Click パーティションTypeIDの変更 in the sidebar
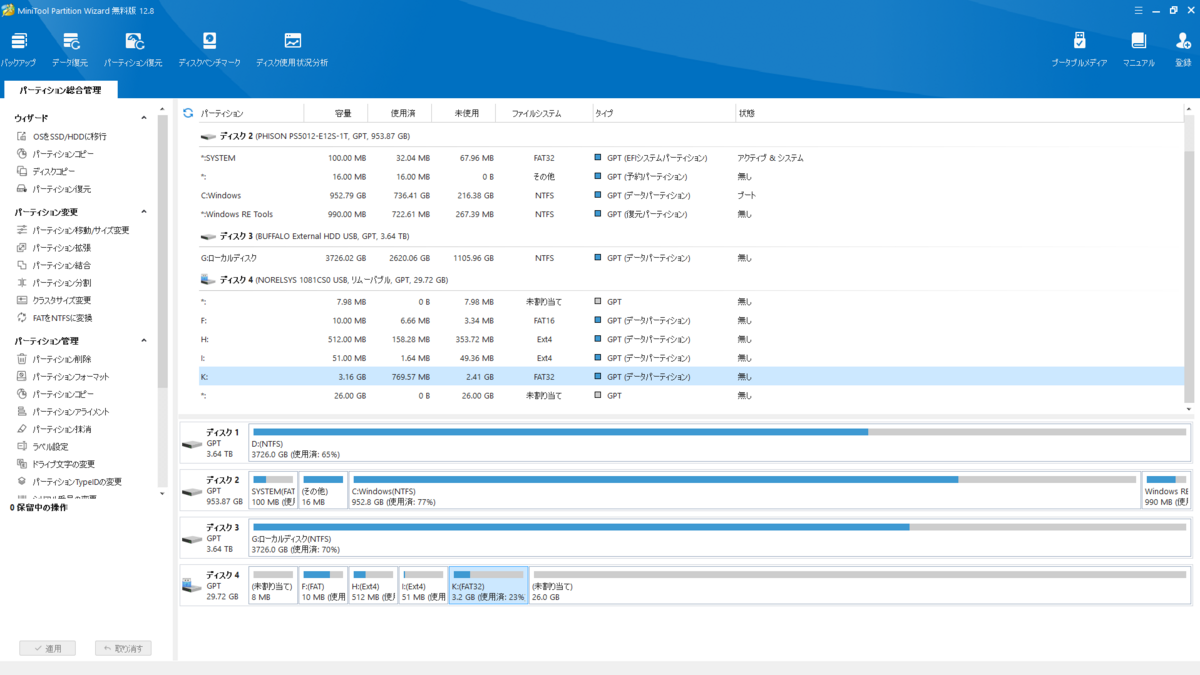This screenshot has height=675, width=1200. click(x=69, y=482)
